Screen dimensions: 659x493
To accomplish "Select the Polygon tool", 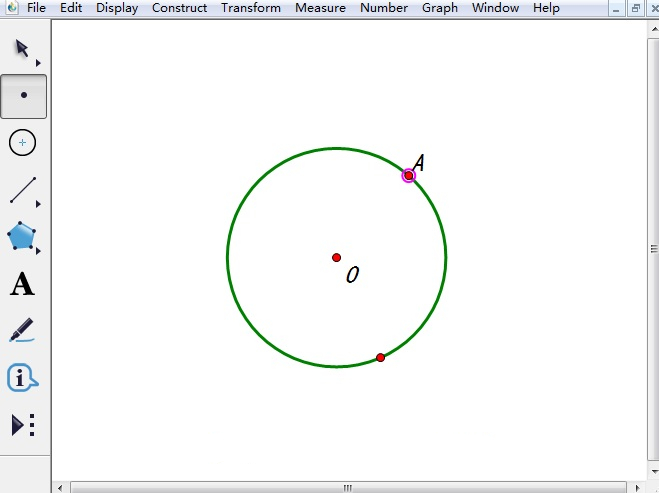I will point(23,237).
